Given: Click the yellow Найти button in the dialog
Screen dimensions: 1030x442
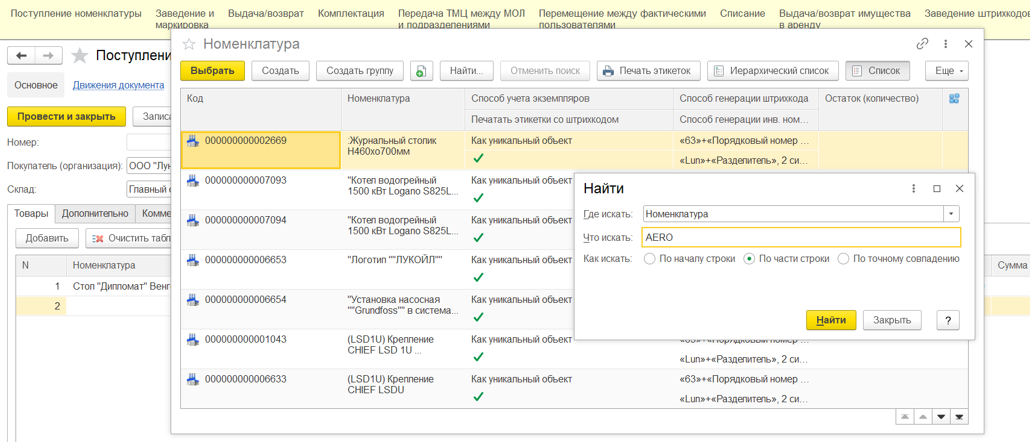Looking at the screenshot, I should (831, 320).
